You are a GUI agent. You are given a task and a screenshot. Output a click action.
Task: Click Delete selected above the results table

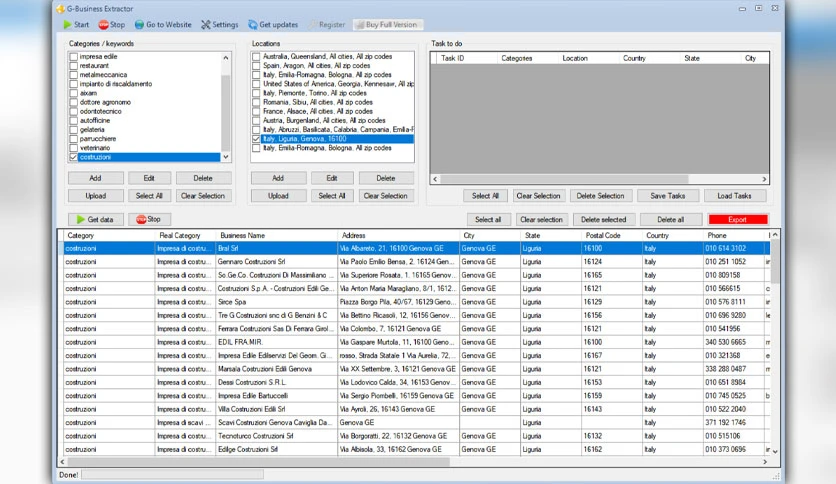coord(604,219)
